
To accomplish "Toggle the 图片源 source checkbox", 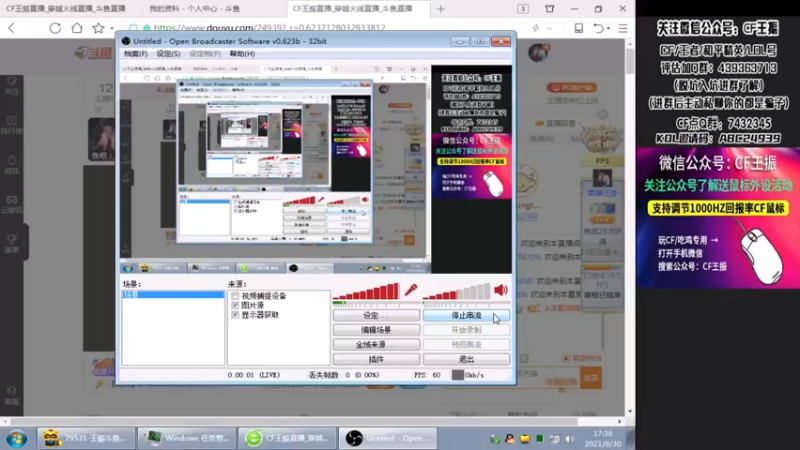I will pyautogui.click(x=235, y=305).
